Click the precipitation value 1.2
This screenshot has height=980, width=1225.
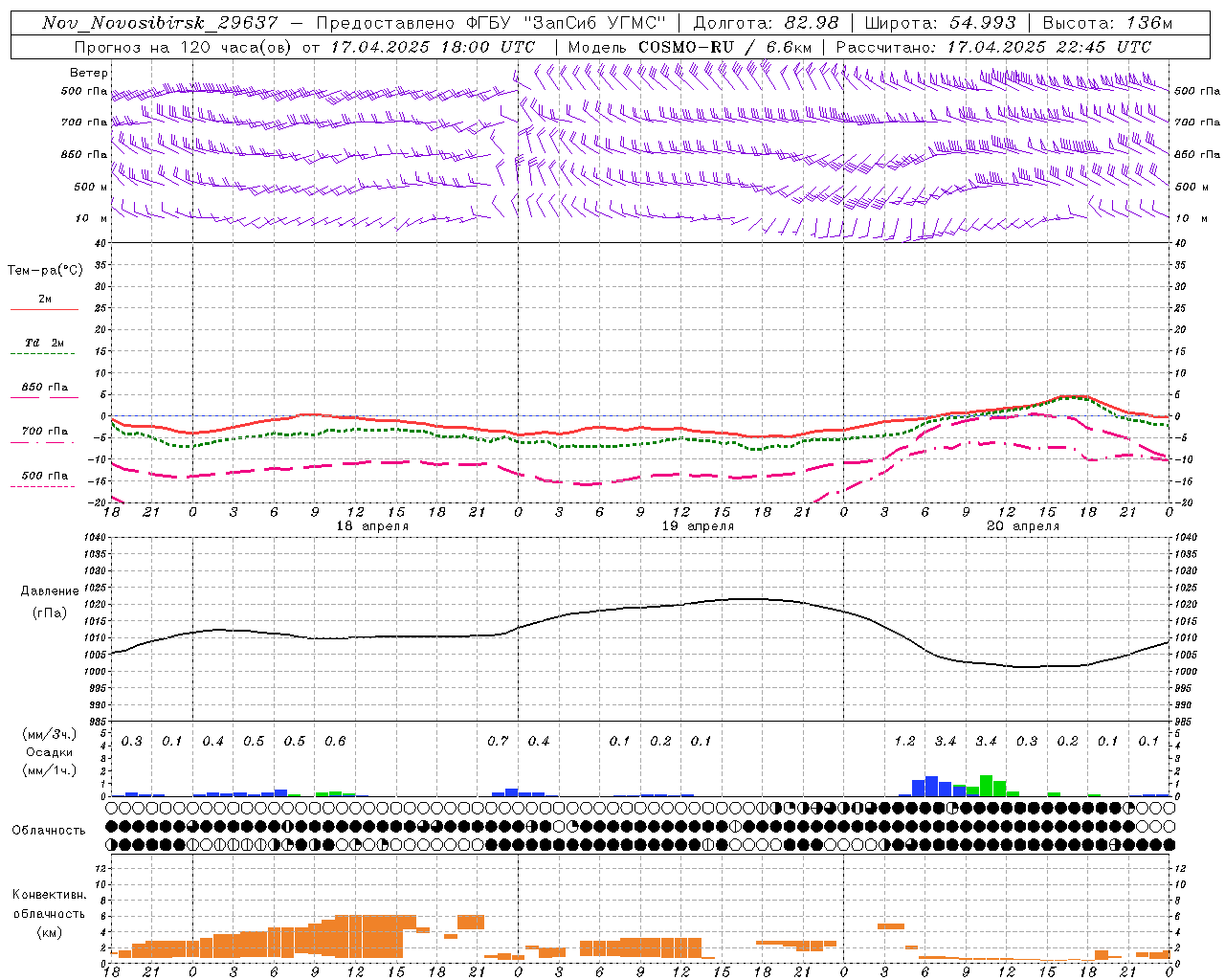(904, 742)
